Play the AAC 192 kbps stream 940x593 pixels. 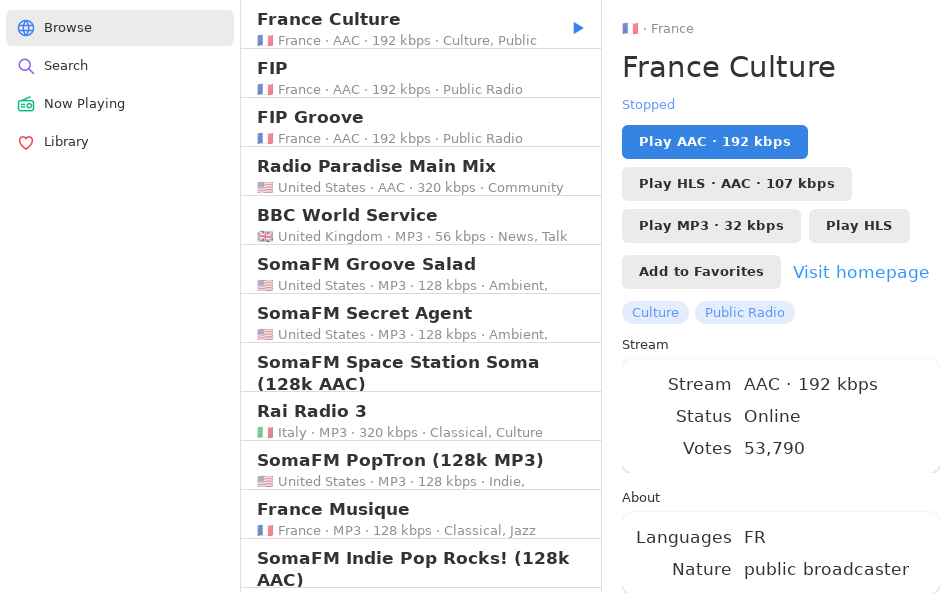[x=715, y=142]
